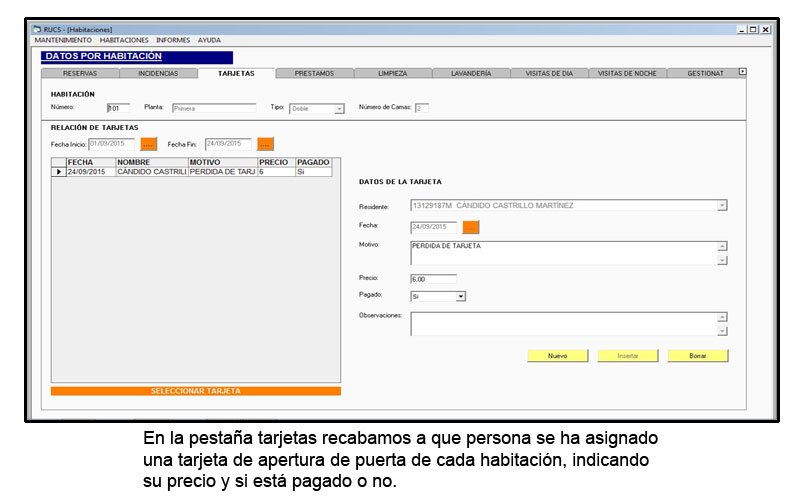The image size is (800, 500).
Task: Maximize the RUCS window
Action: click(x=753, y=30)
